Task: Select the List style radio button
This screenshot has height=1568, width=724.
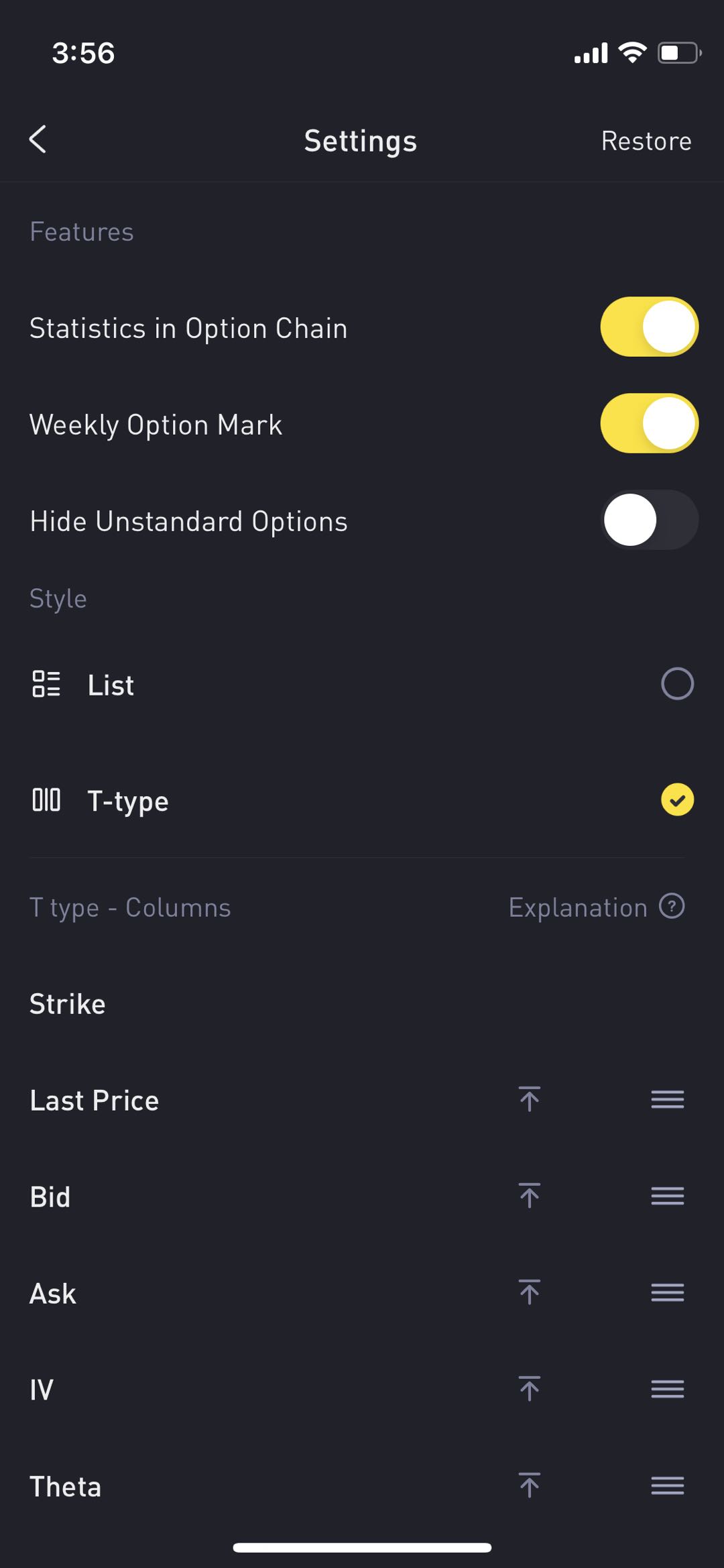Action: pyautogui.click(x=677, y=684)
